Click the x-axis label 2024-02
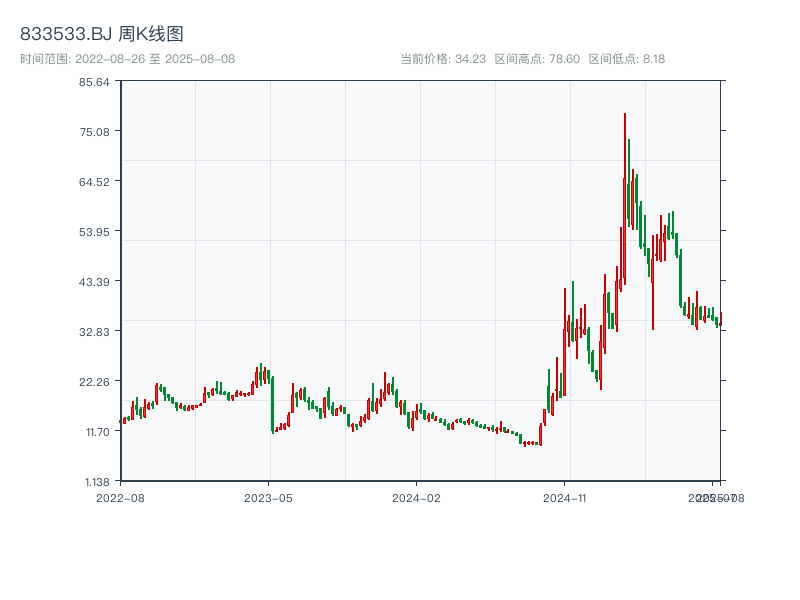The width and height of the screenshot is (800, 600). (x=416, y=498)
